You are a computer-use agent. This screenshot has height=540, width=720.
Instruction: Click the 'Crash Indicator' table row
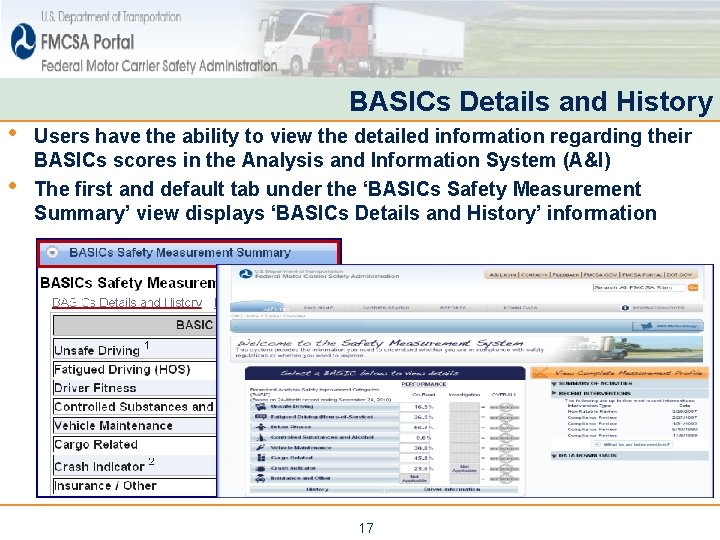pos(135,466)
